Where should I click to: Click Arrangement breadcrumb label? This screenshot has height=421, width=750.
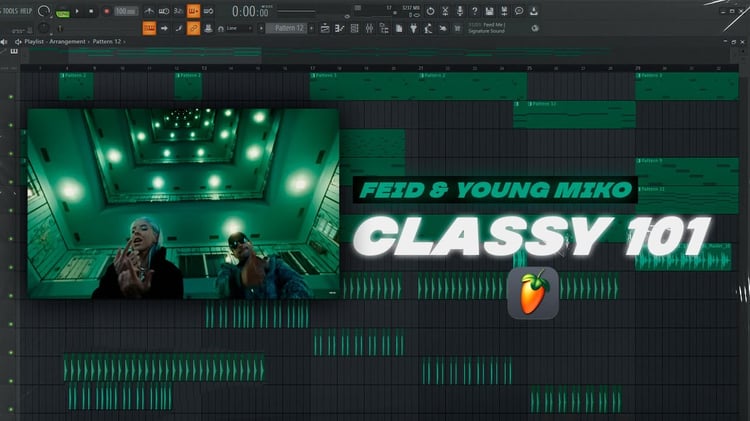point(67,42)
